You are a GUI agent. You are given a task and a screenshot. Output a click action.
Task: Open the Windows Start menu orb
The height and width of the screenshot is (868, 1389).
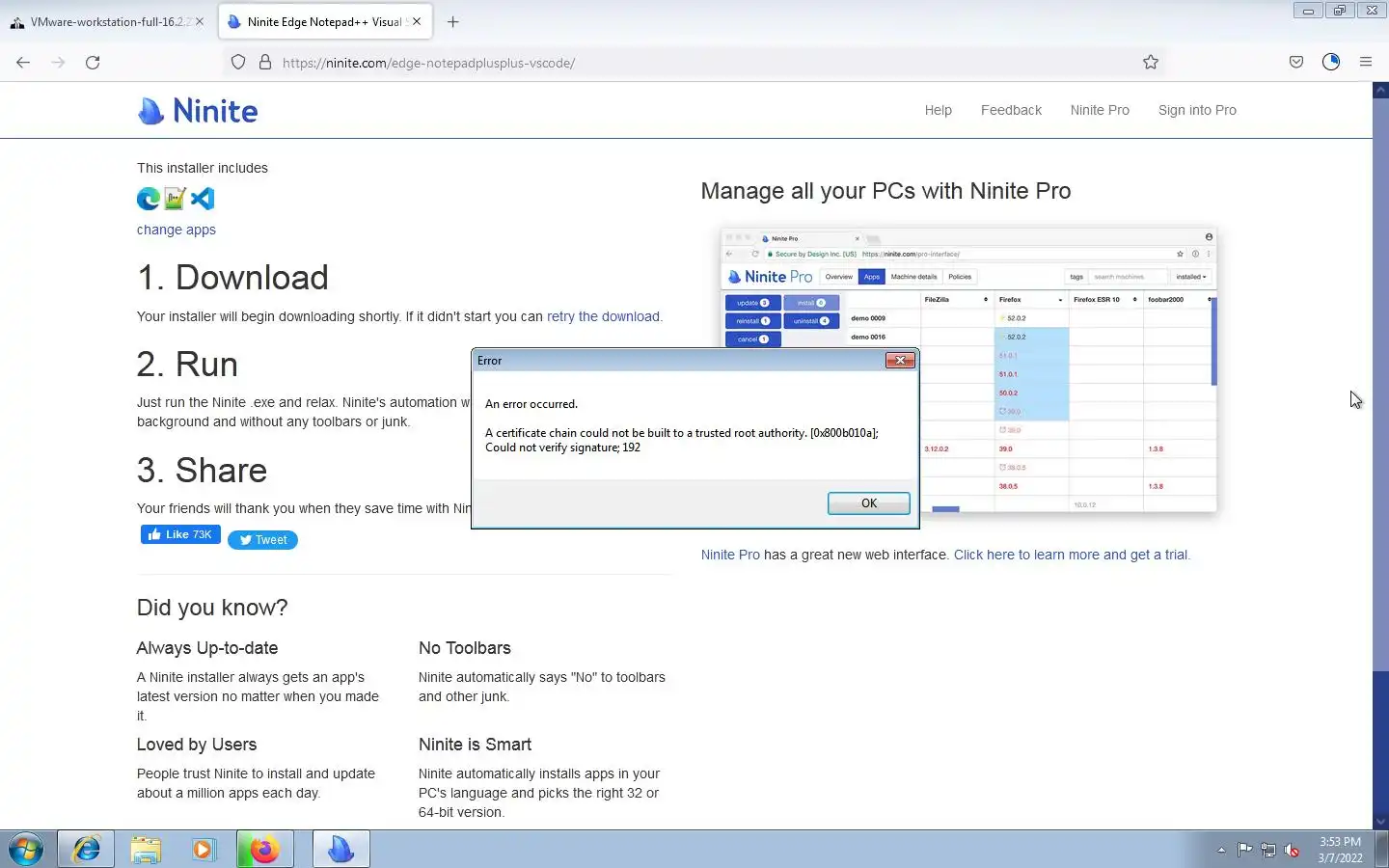(x=26, y=850)
